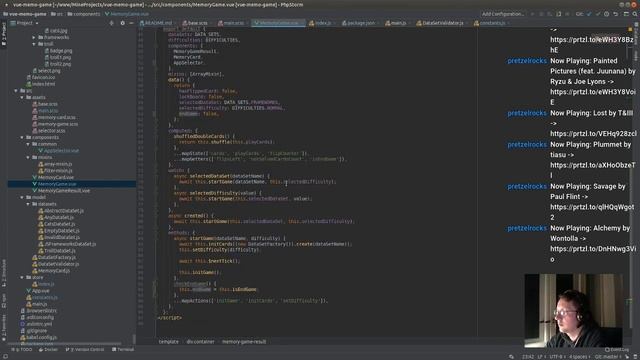This screenshot has height=360, width=640.
Task: Select badge.png in project tree
Action: (58, 51)
